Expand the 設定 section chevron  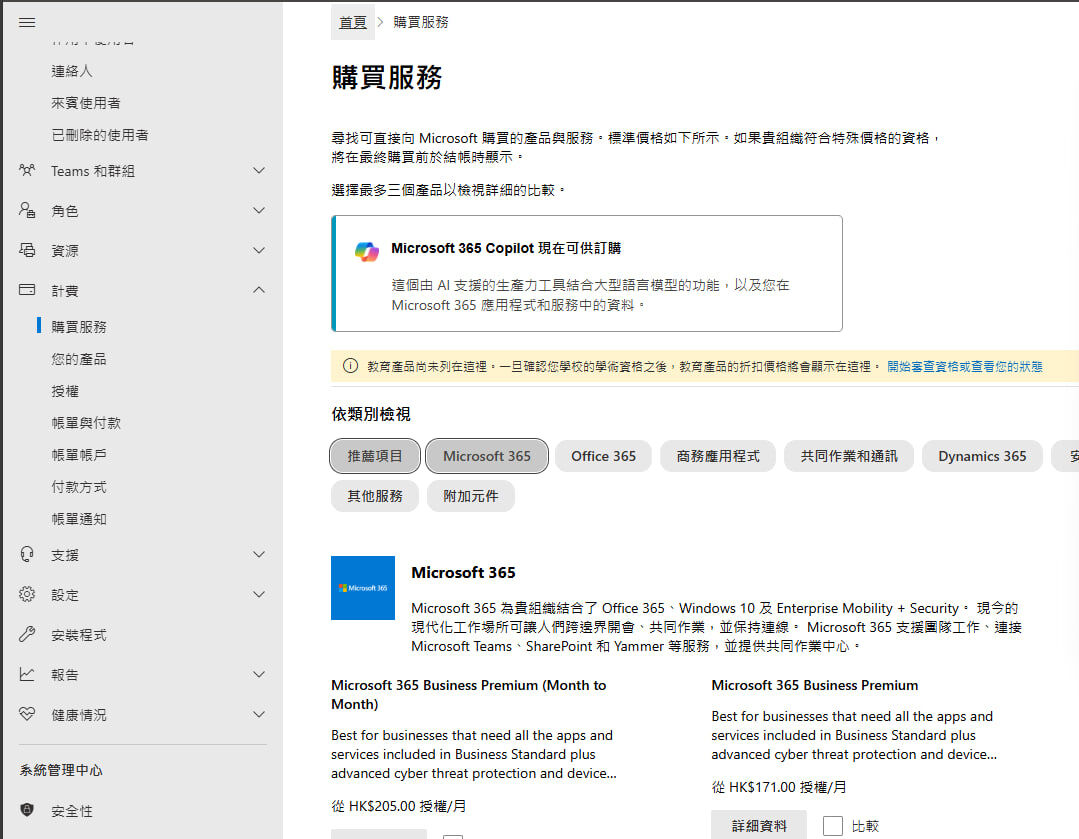coord(259,594)
